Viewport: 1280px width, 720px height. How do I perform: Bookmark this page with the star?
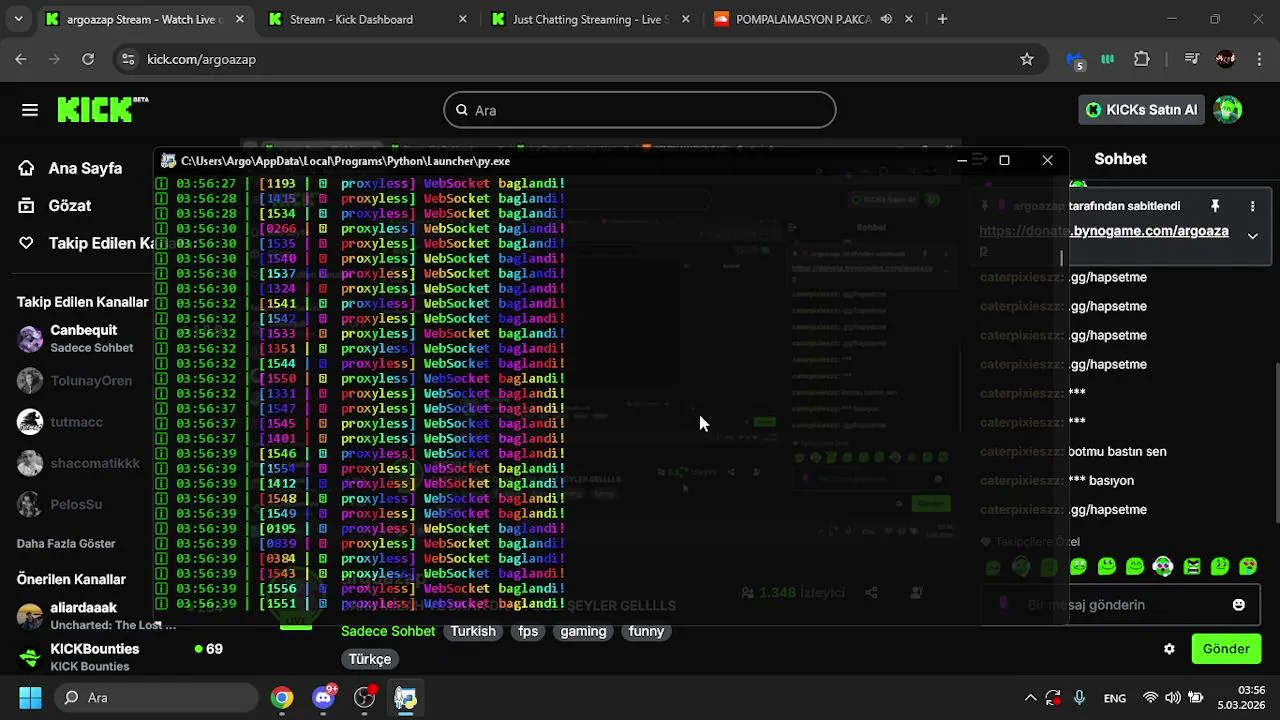click(x=1026, y=59)
